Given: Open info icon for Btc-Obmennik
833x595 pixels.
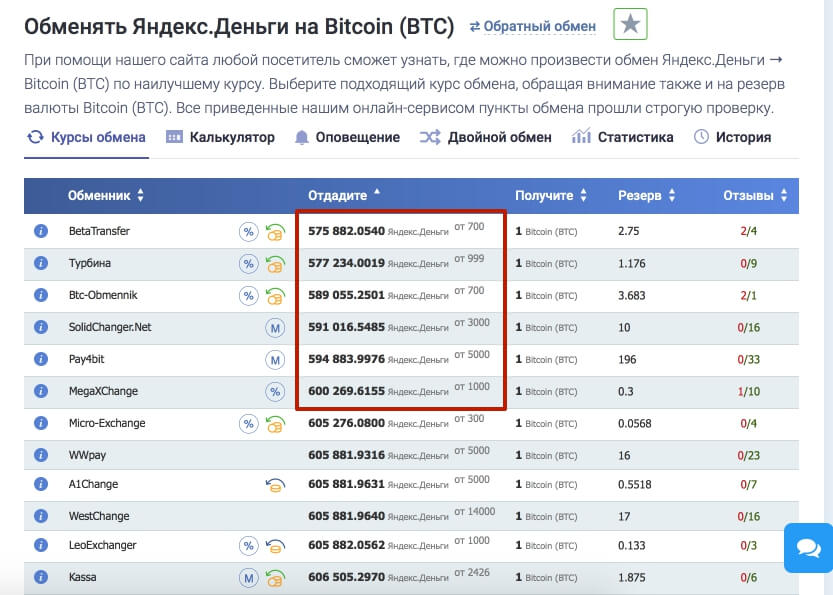Looking at the screenshot, I should click(x=41, y=295).
